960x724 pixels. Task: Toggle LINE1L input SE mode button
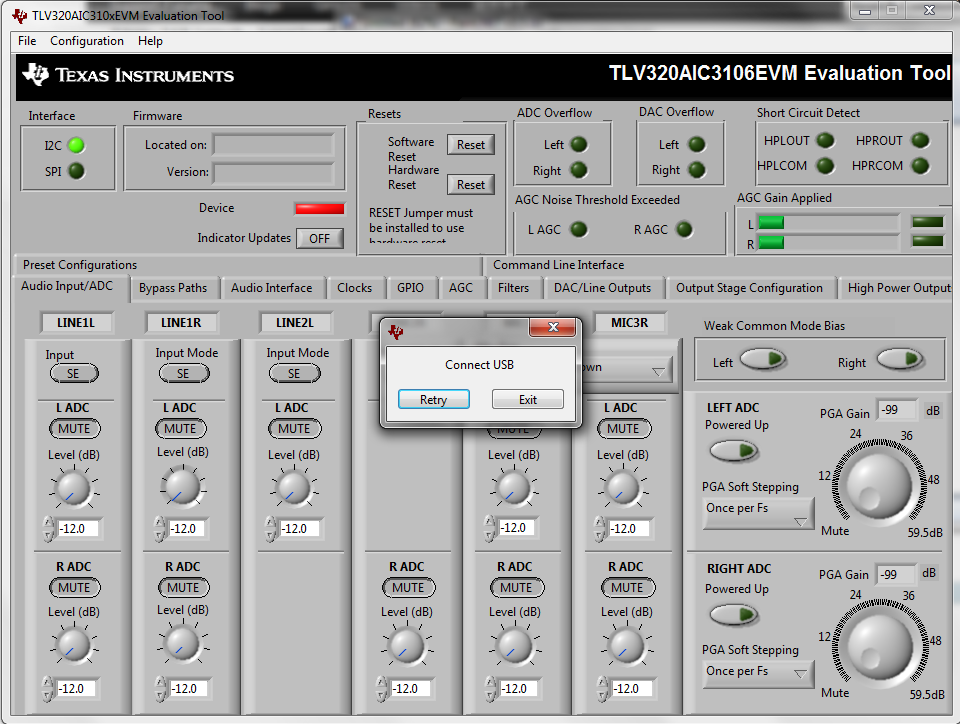(x=73, y=373)
